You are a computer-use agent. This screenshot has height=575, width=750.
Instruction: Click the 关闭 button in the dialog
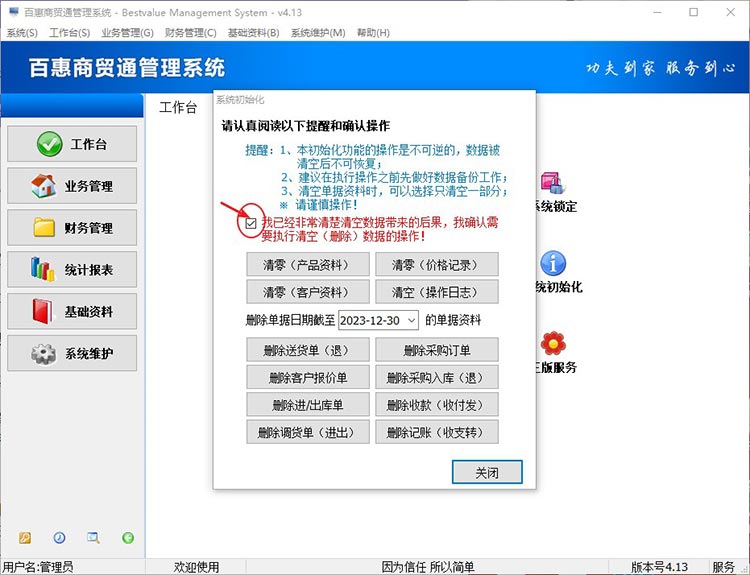tap(487, 472)
